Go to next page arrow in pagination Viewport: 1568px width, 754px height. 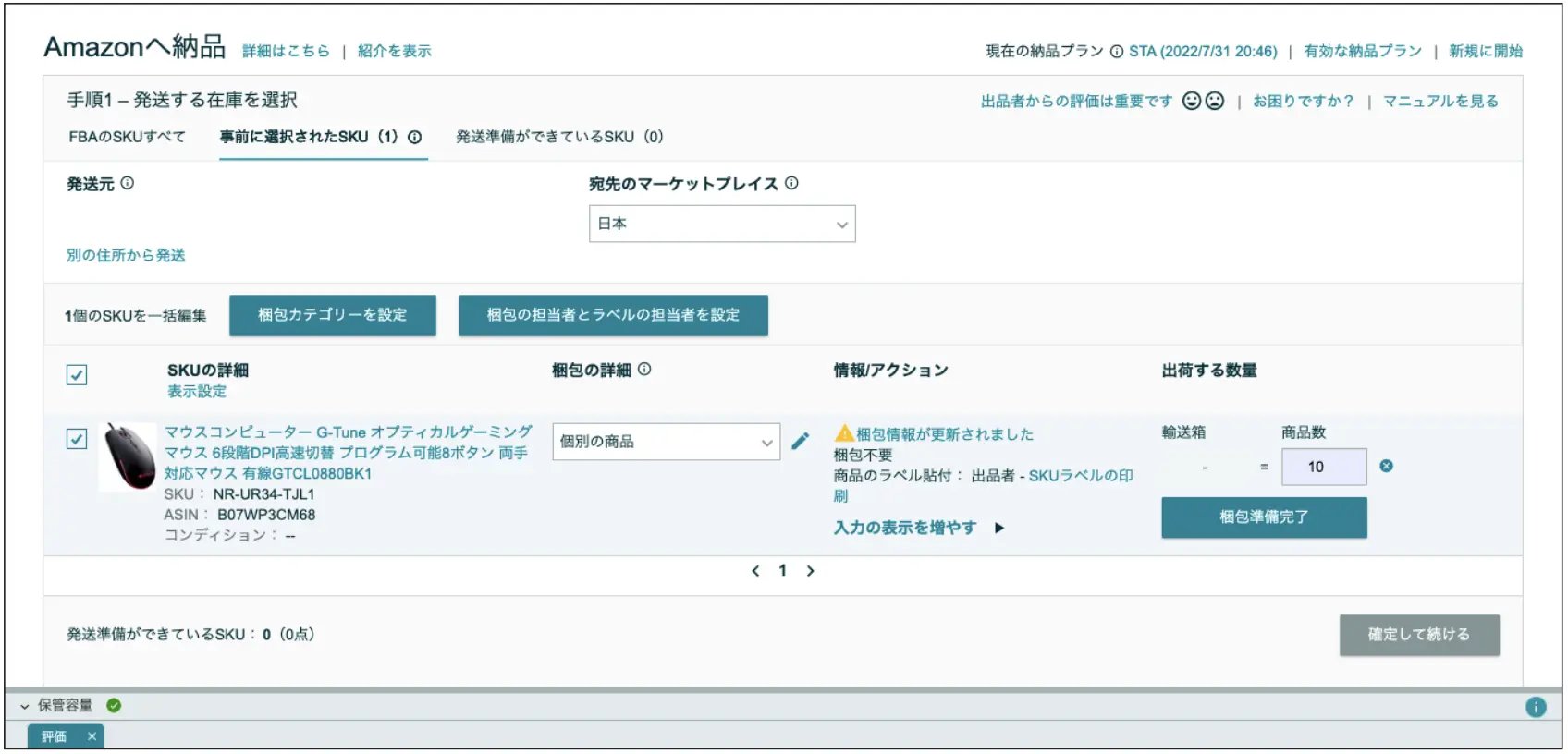(x=810, y=571)
